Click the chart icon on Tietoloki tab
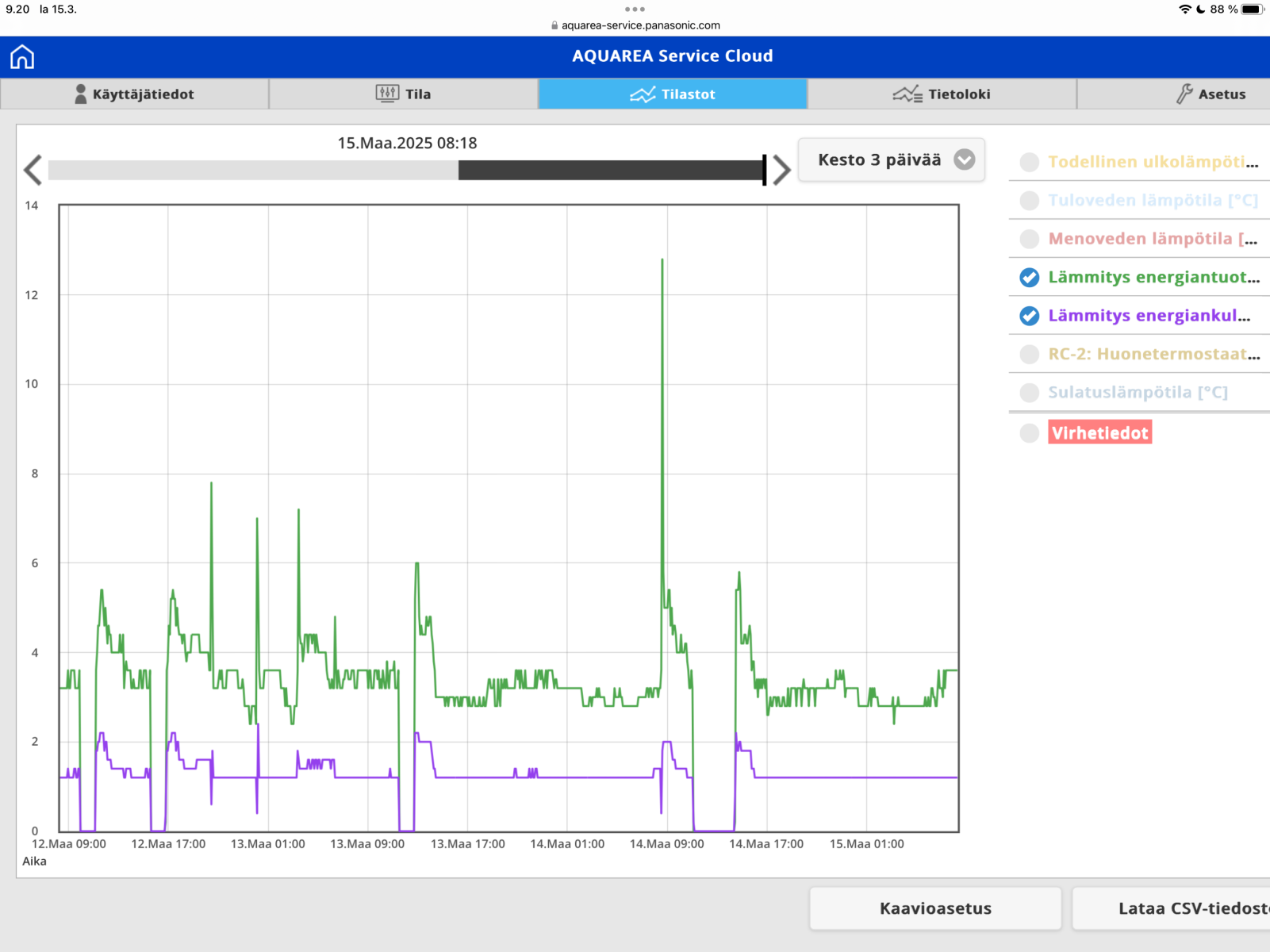This screenshot has width=1270, height=952. click(907, 94)
